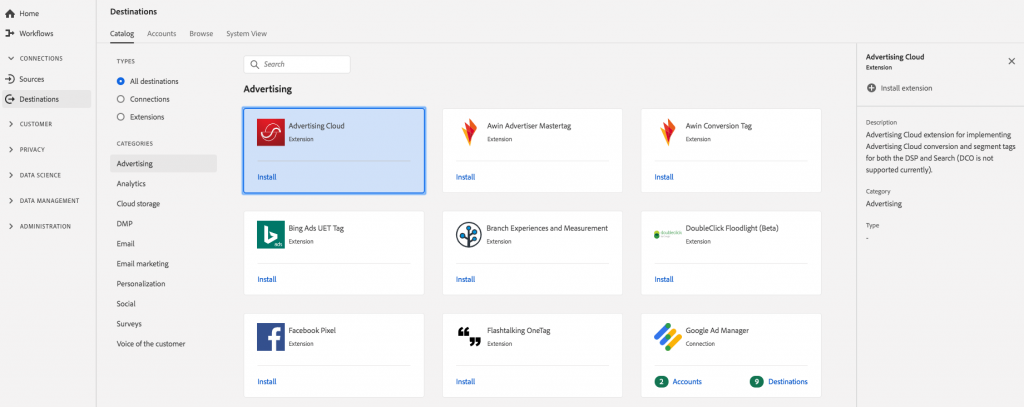Screen dimensions: 1024x407
Task: Click Awin Conversion Tag logo
Action: coord(667,133)
